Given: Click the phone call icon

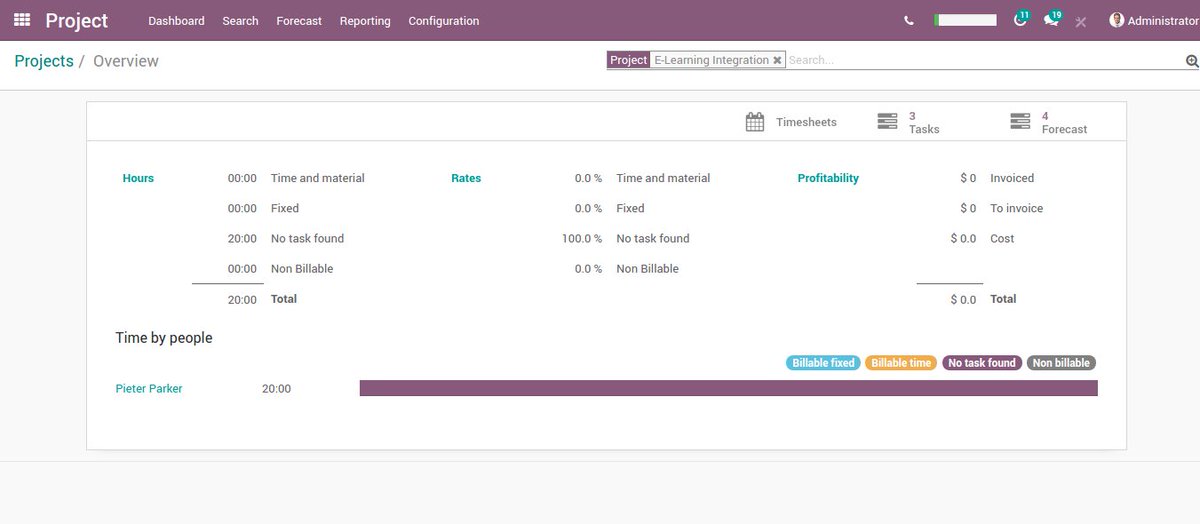Looking at the screenshot, I should [x=908, y=20].
